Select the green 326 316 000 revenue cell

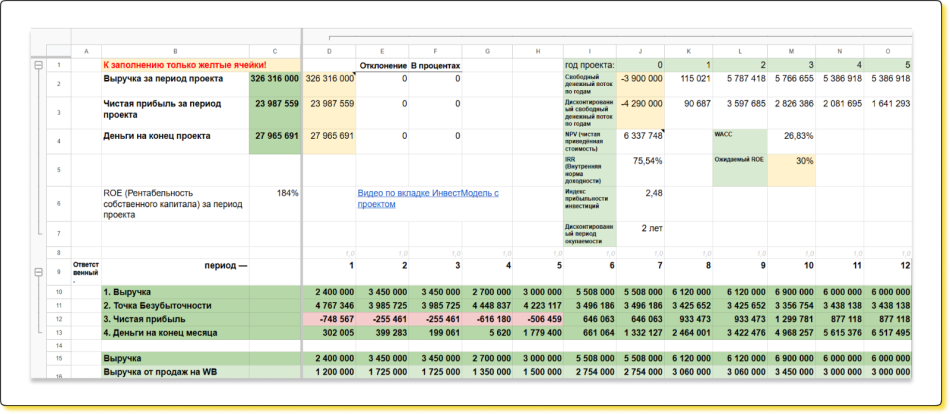[274, 78]
